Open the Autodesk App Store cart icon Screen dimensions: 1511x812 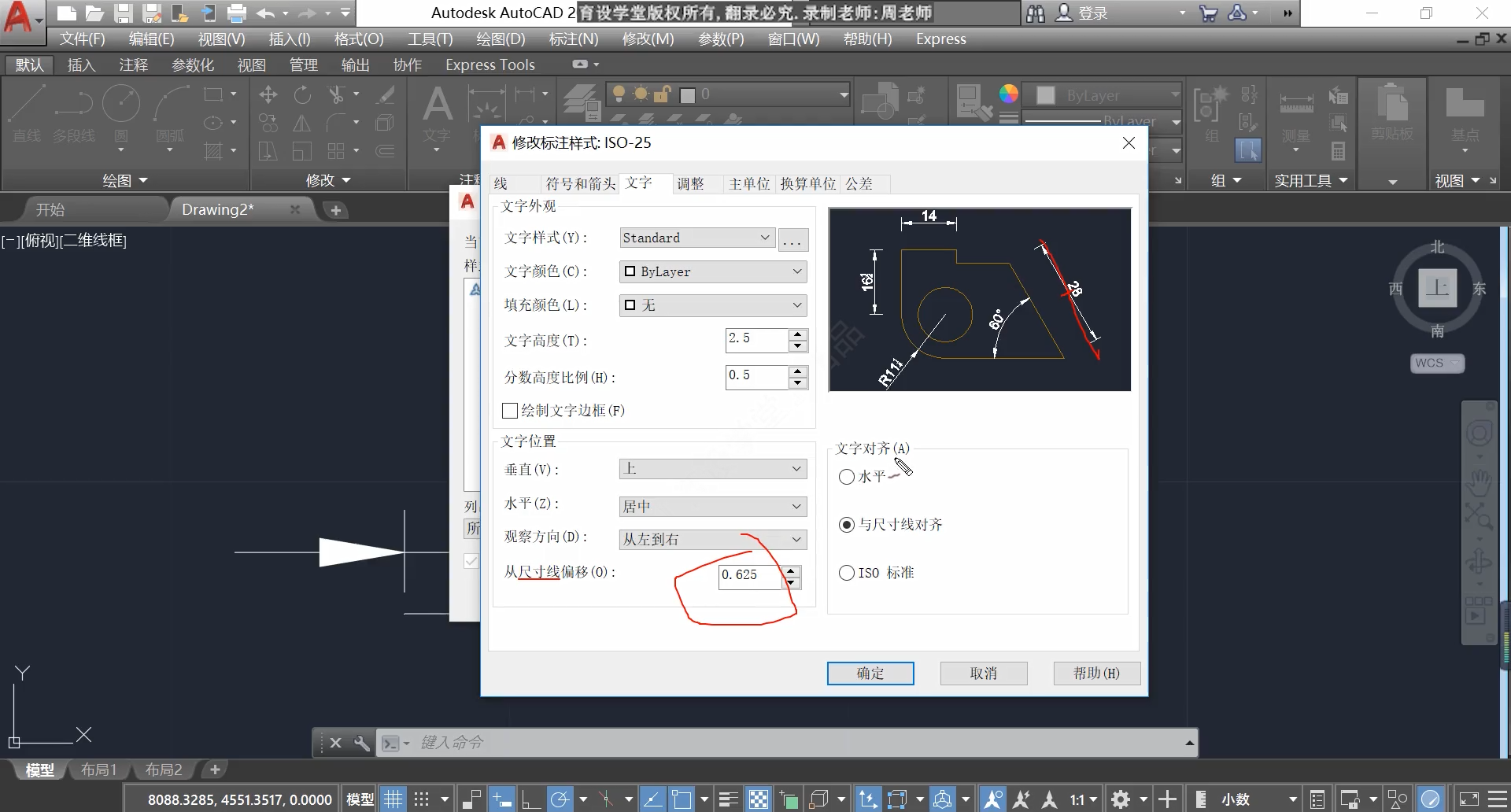[x=1208, y=13]
